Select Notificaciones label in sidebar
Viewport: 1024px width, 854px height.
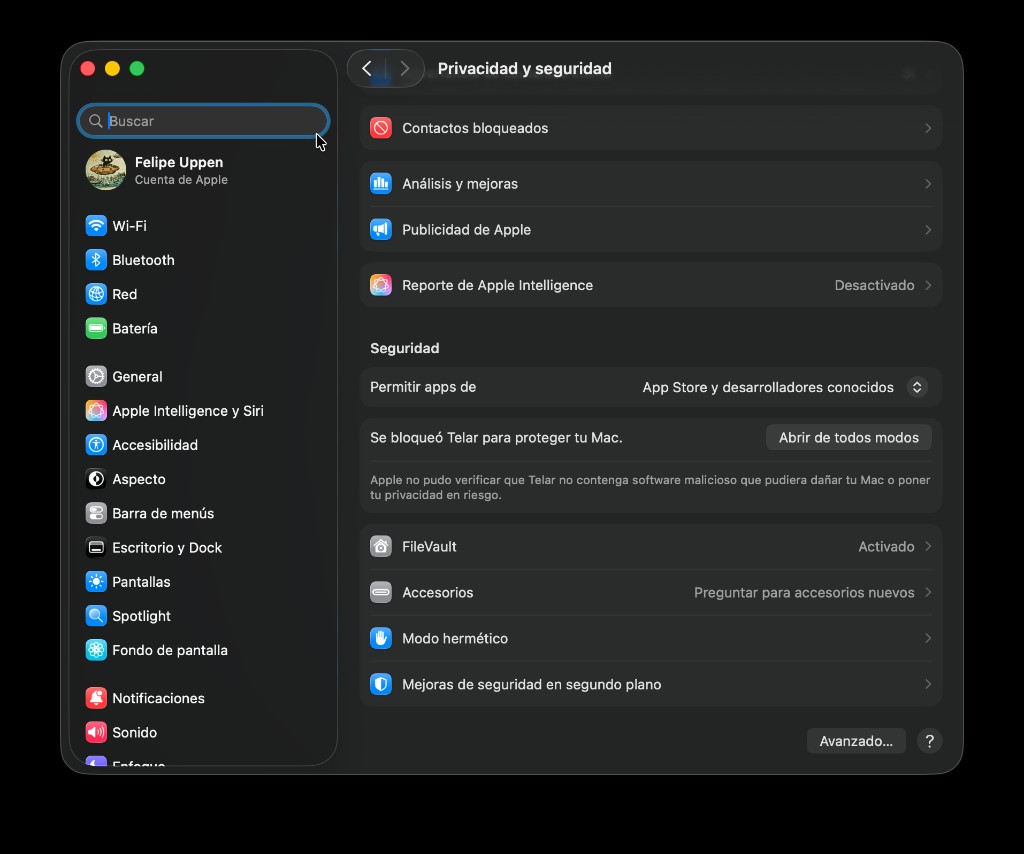[158, 698]
